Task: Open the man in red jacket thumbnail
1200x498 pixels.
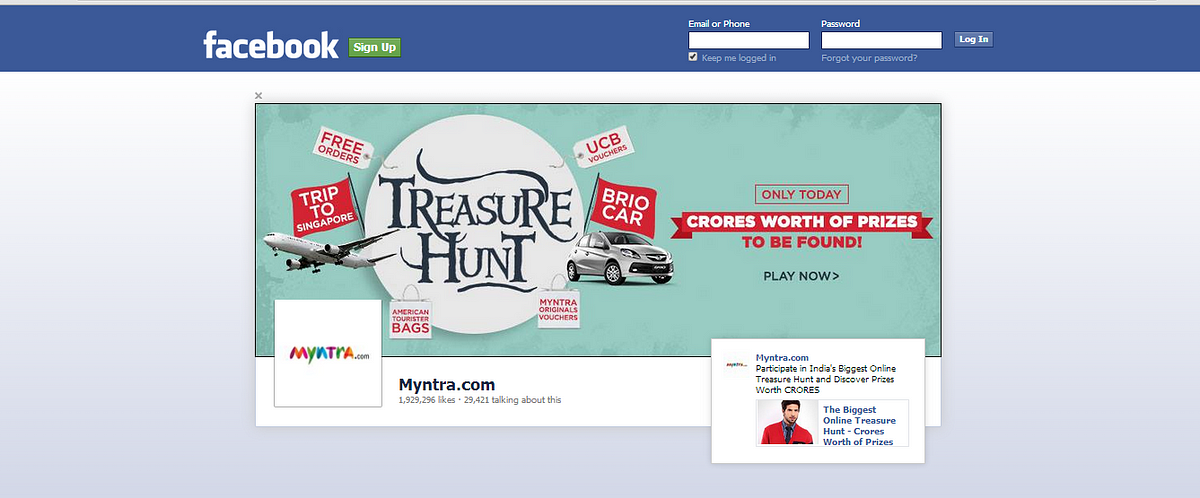Action: click(x=787, y=423)
